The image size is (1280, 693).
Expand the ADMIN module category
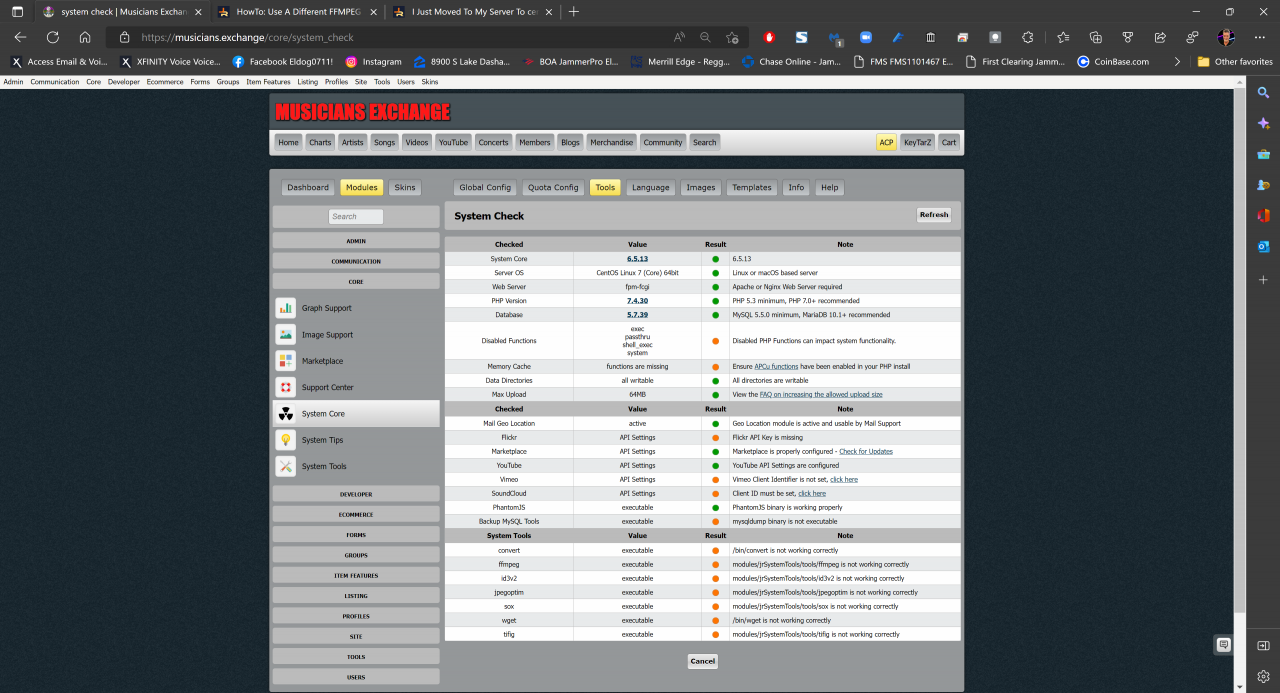point(356,241)
